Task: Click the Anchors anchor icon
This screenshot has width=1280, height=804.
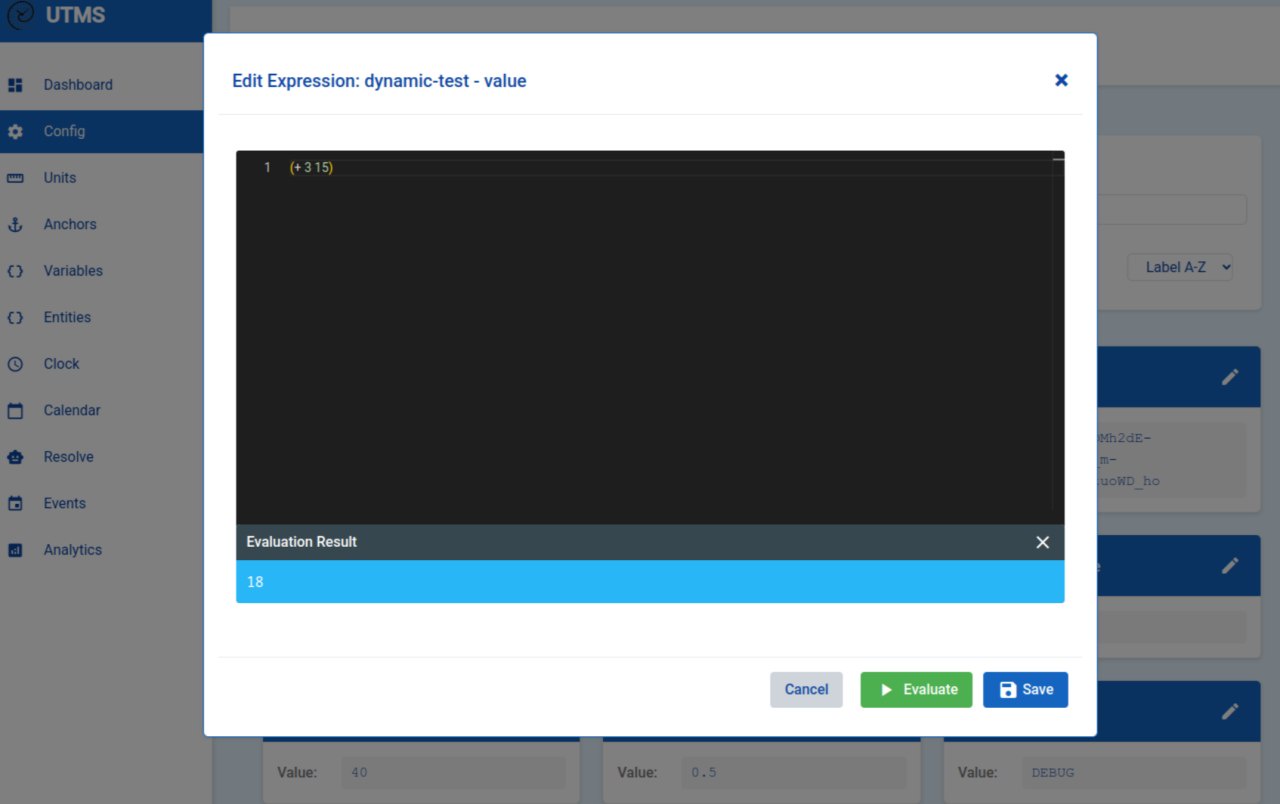Action: click(x=15, y=225)
